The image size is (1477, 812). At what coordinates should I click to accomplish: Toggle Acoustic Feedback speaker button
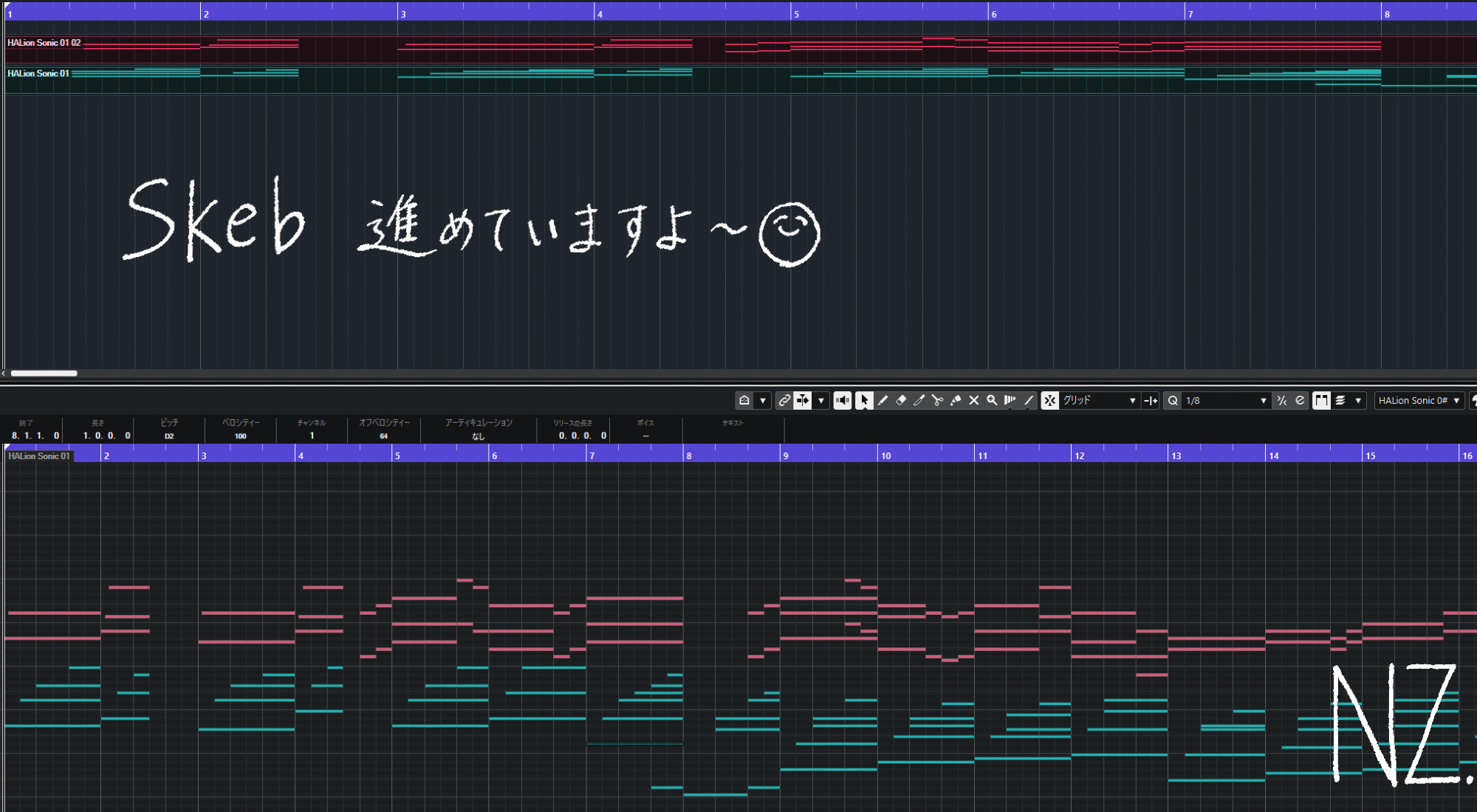[842, 400]
